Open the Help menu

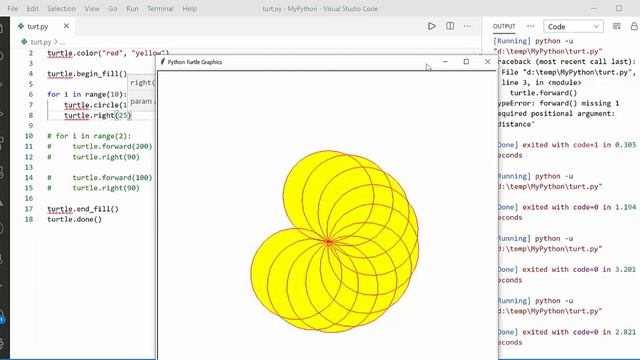tap(189, 9)
